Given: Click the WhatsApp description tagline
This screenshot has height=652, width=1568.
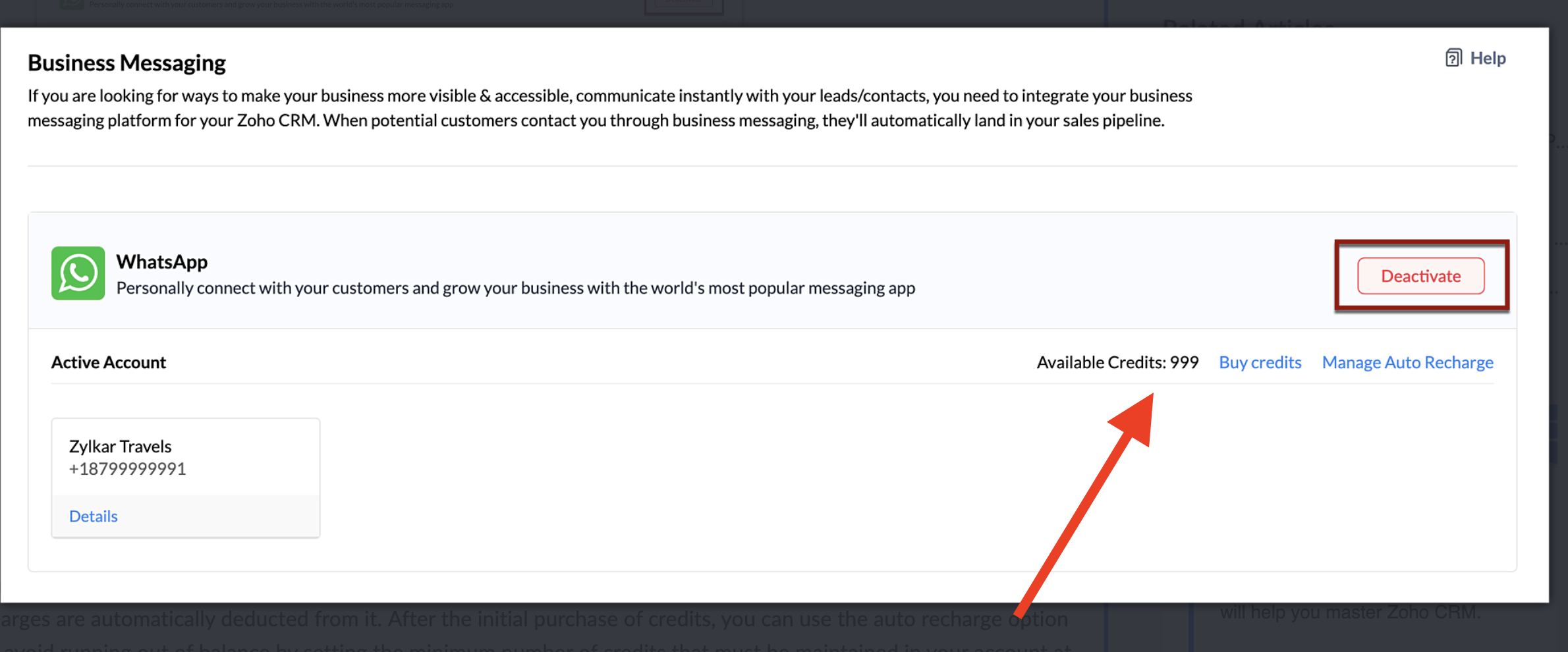Looking at the screenshot, I should tap(516, 288).
